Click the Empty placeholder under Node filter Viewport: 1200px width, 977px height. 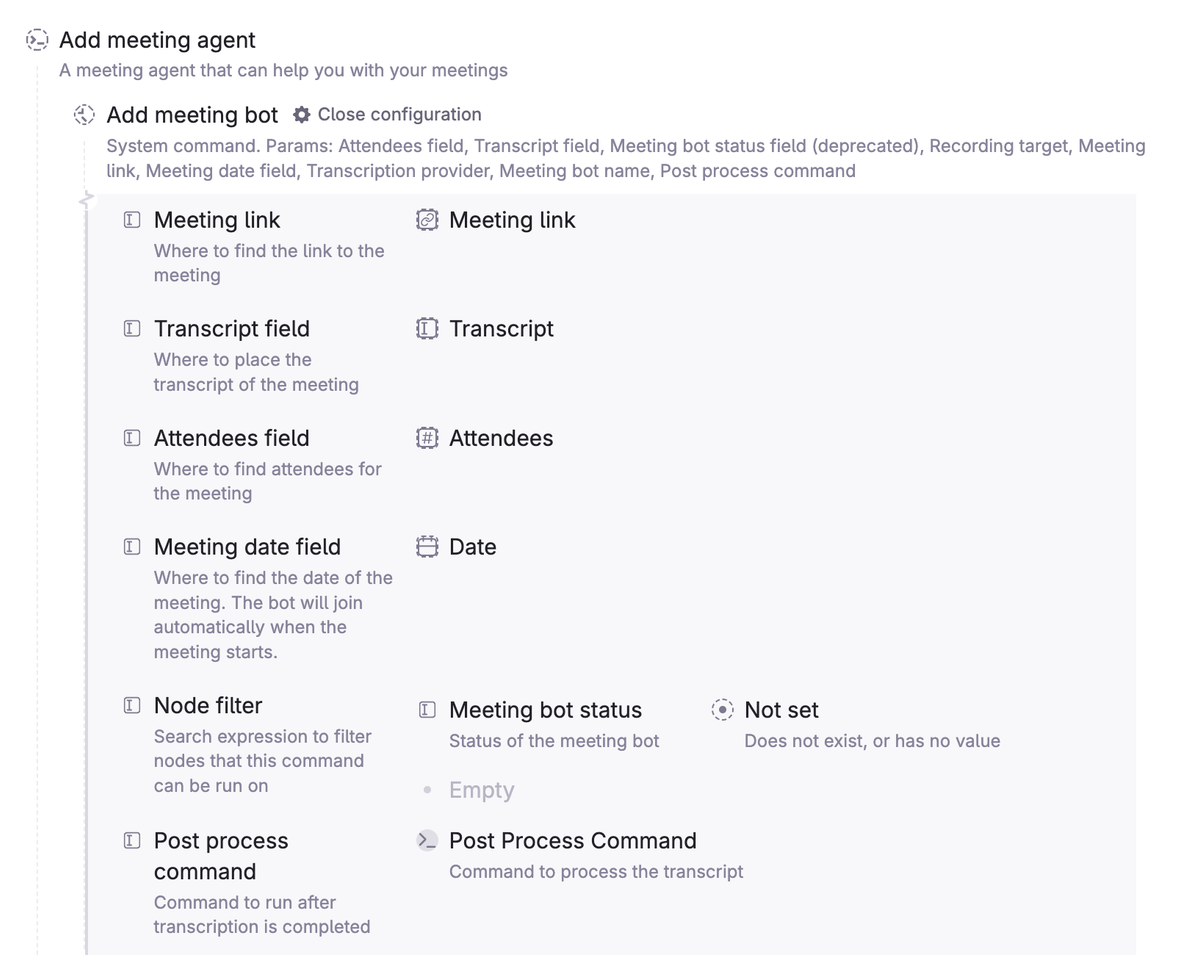click(x=481, y=790)
